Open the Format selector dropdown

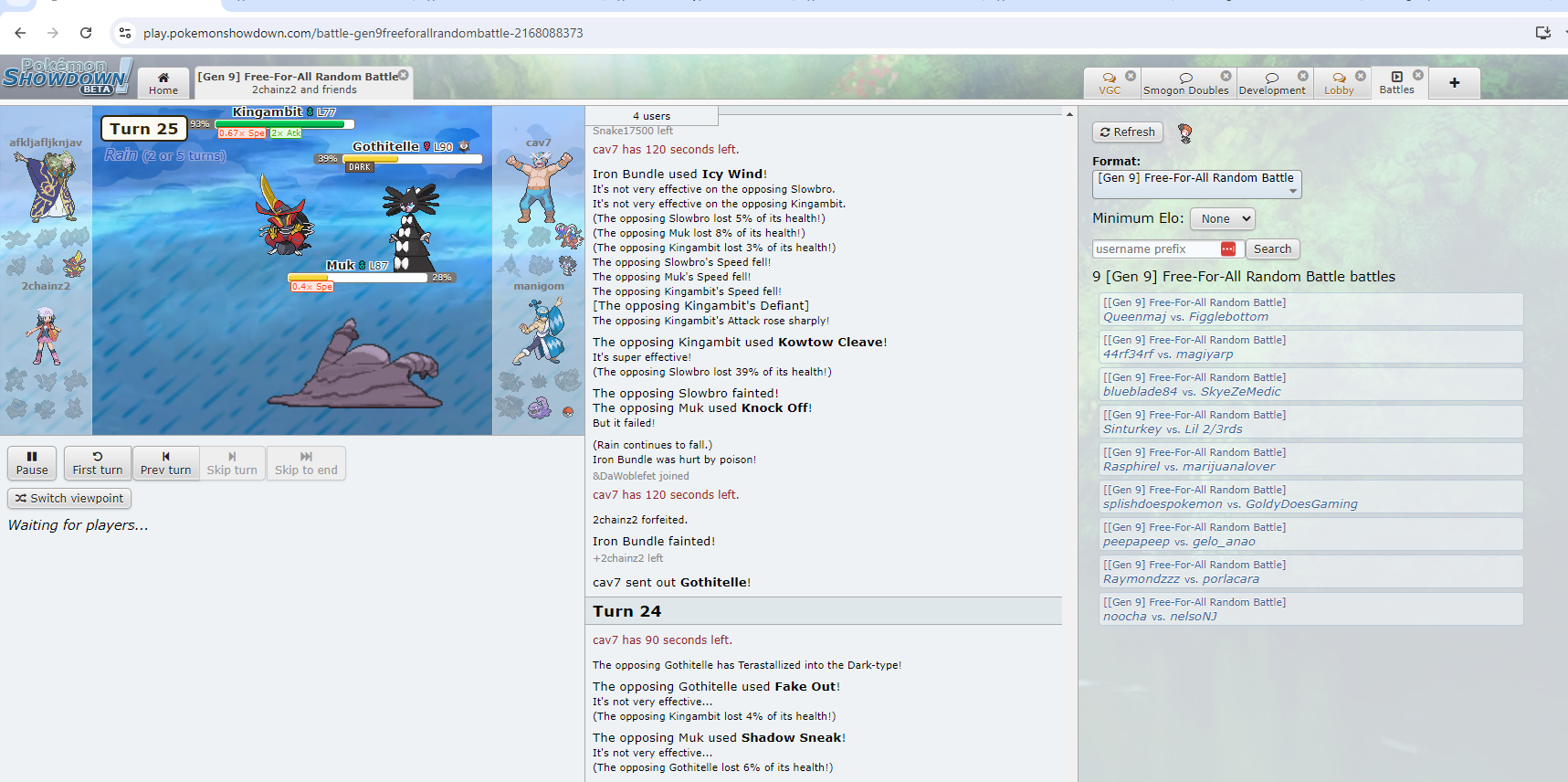pyautogui.click(x=1196, y=184)
